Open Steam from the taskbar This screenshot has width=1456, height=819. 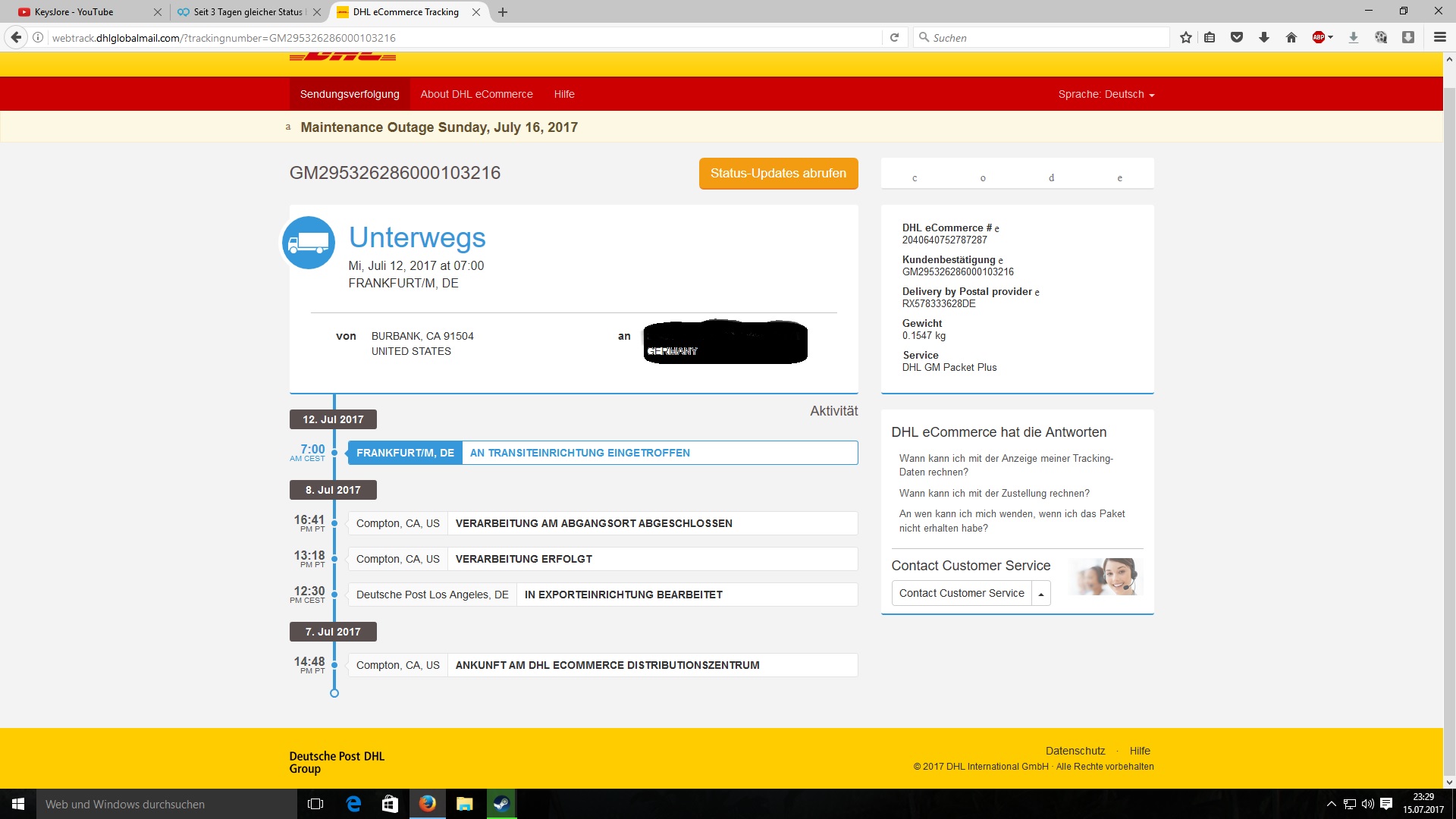click(x=501, y=804)
